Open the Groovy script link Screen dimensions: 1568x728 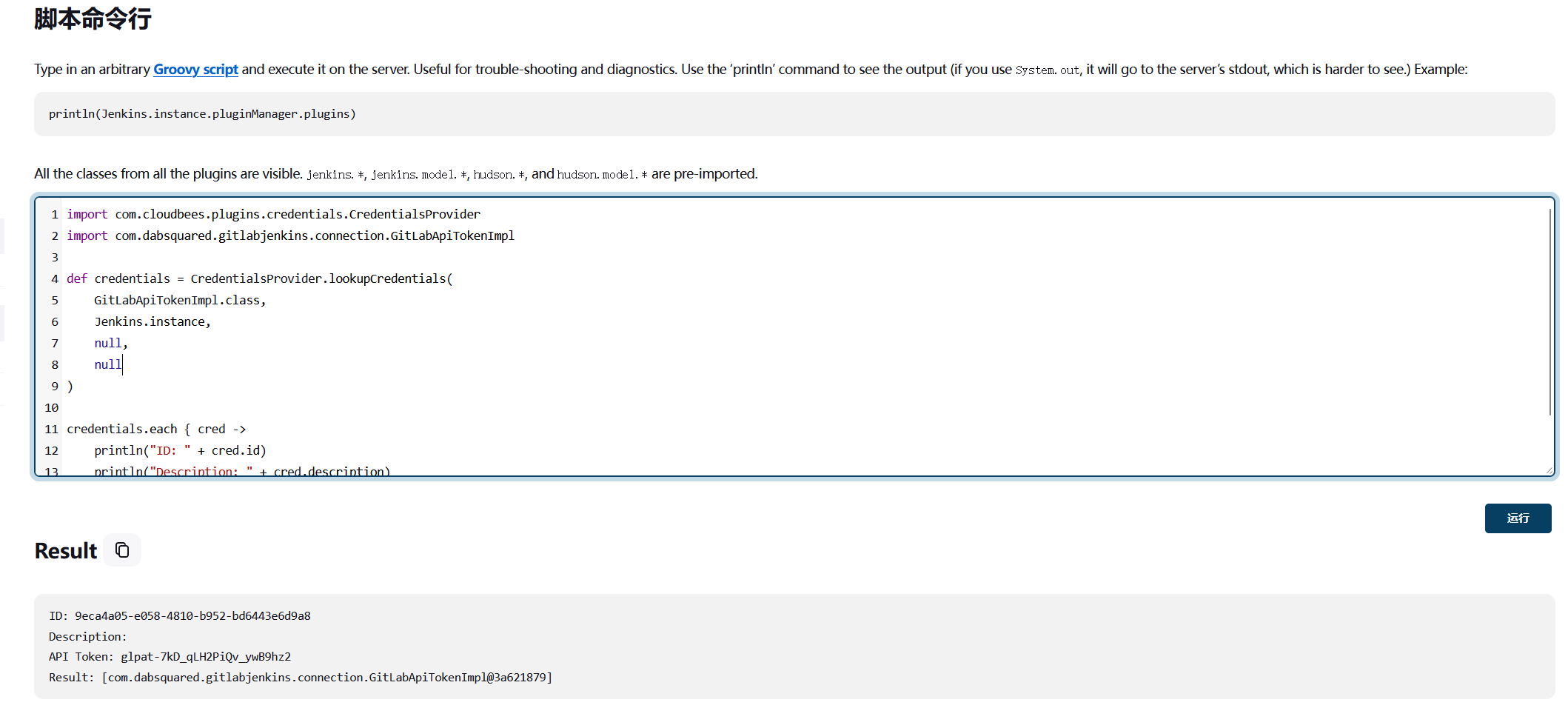195,70
